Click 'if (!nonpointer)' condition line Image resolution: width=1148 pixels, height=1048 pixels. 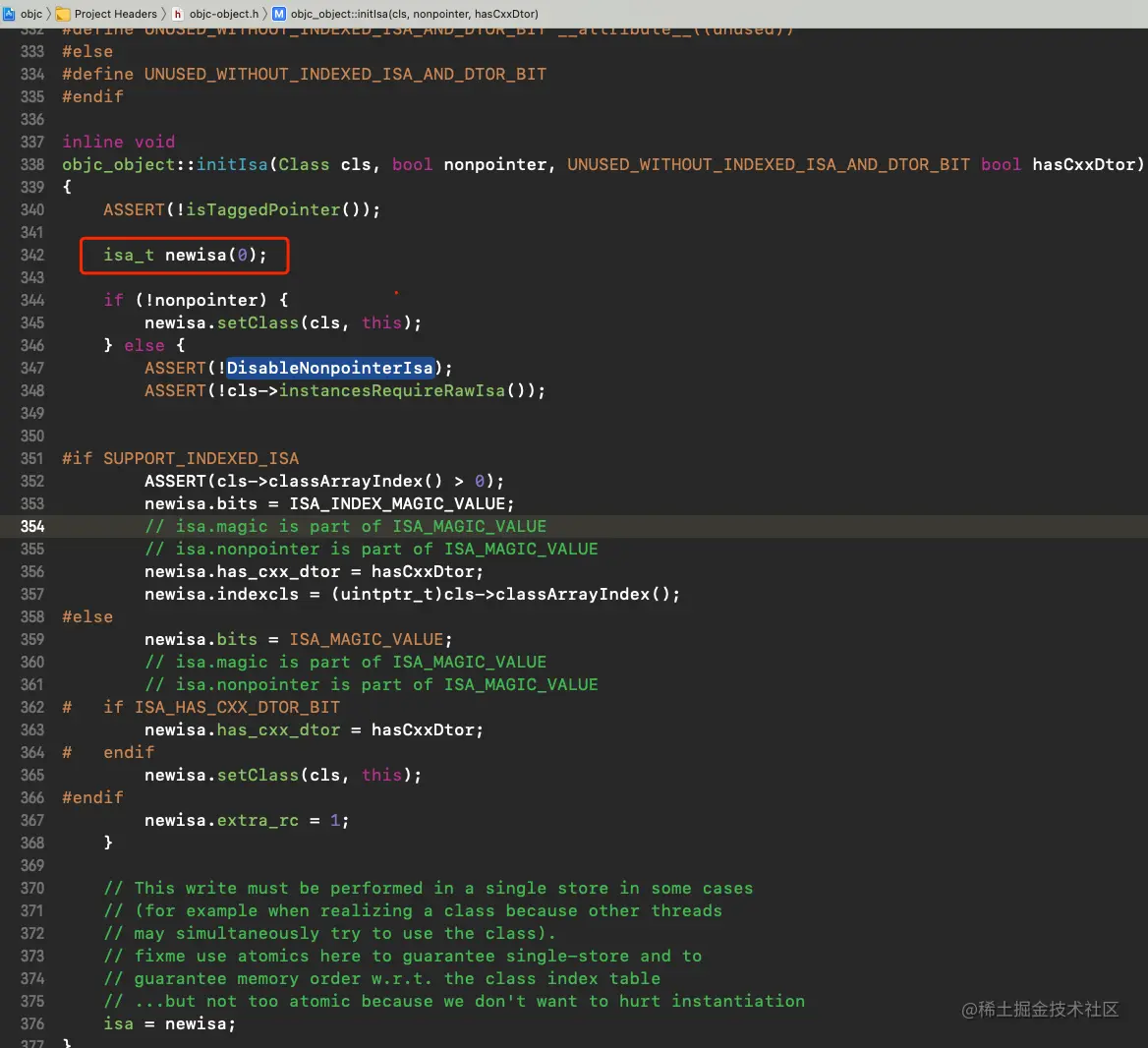tap(196, 300)
